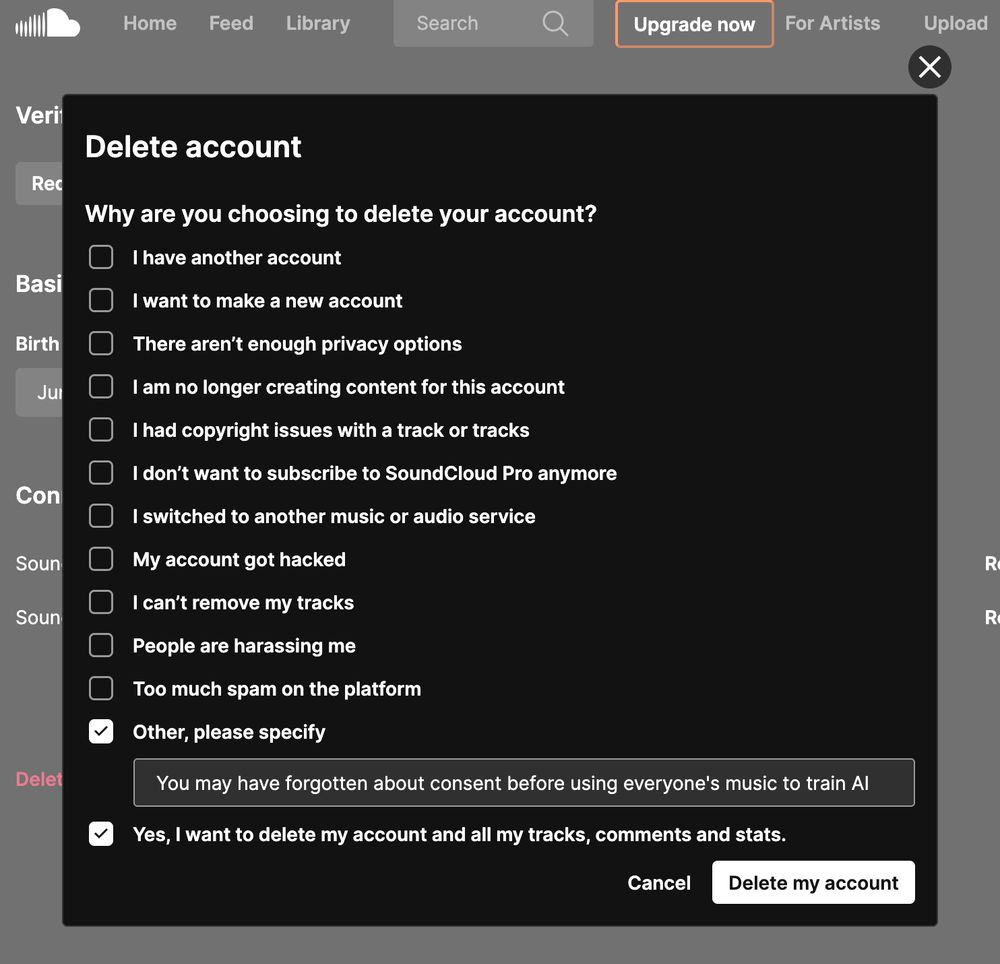The image size is (1000, 964).
Task: Check "I switched to another music" option
Action: click(x=101, y=516)
